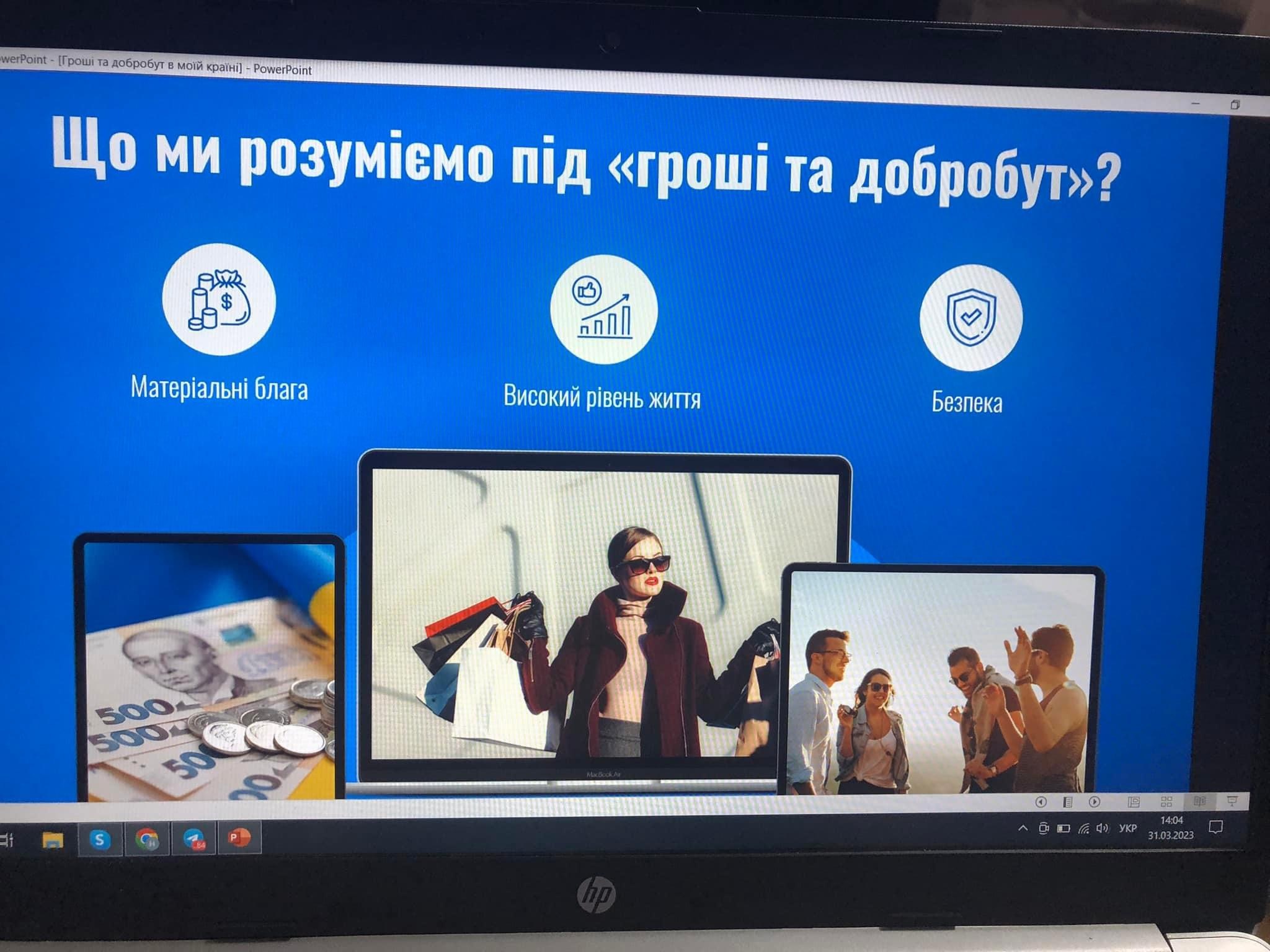The height and width of the screenshot is (952, 1270).
Task: Expand hidden system tray icons
Action: pyautogui.click(x=1023, y=828)
